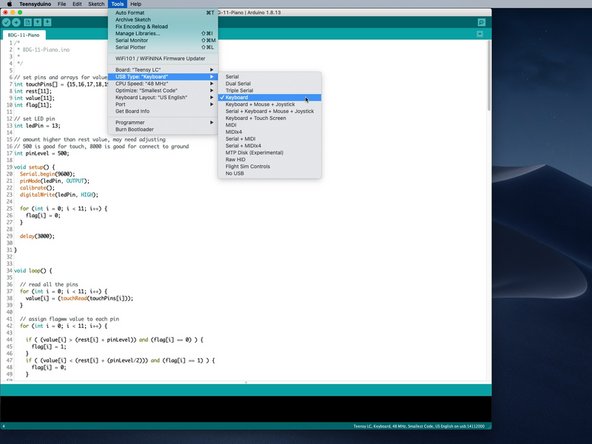
Task: Choose Serial + MIDI option
Action: pos(270,139)
